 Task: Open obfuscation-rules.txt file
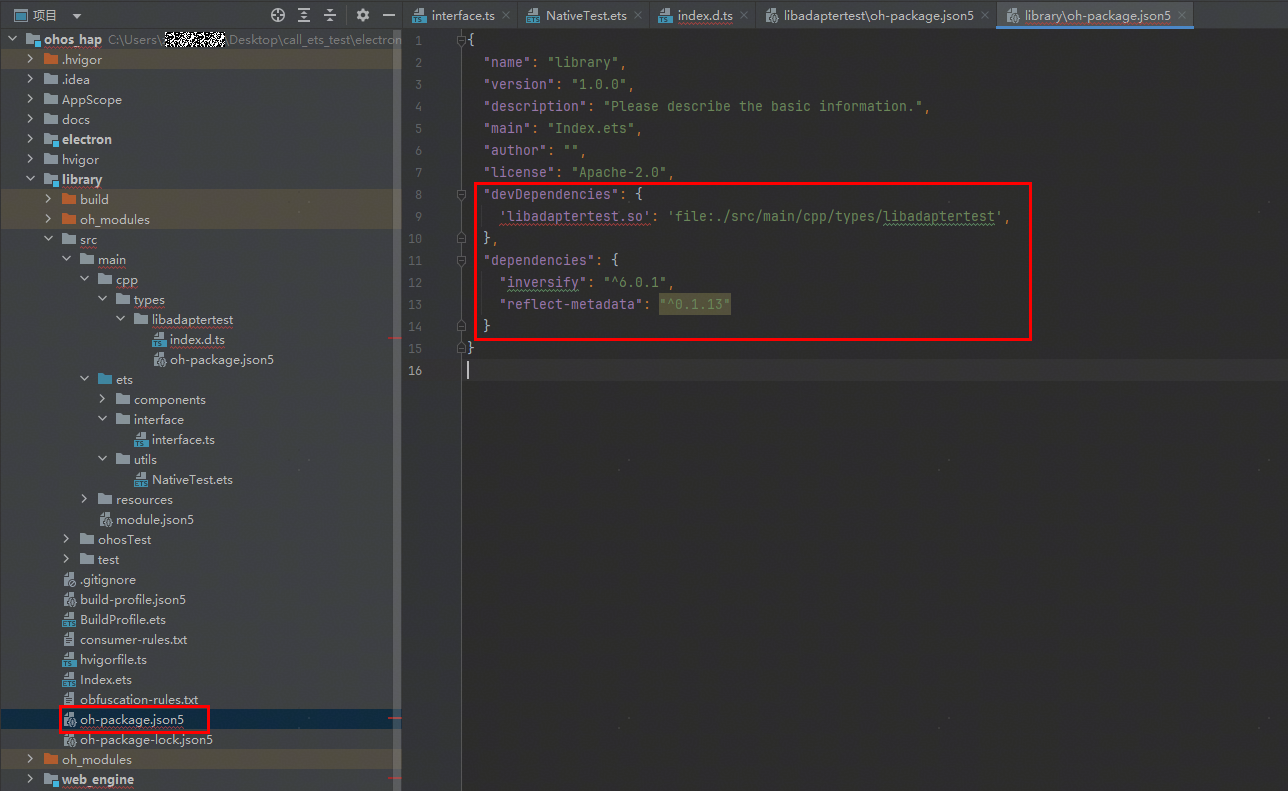139,700
